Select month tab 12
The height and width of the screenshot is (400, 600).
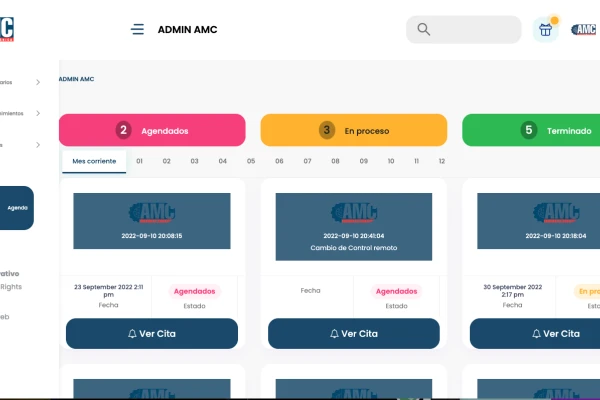click(x=442, y=161)
